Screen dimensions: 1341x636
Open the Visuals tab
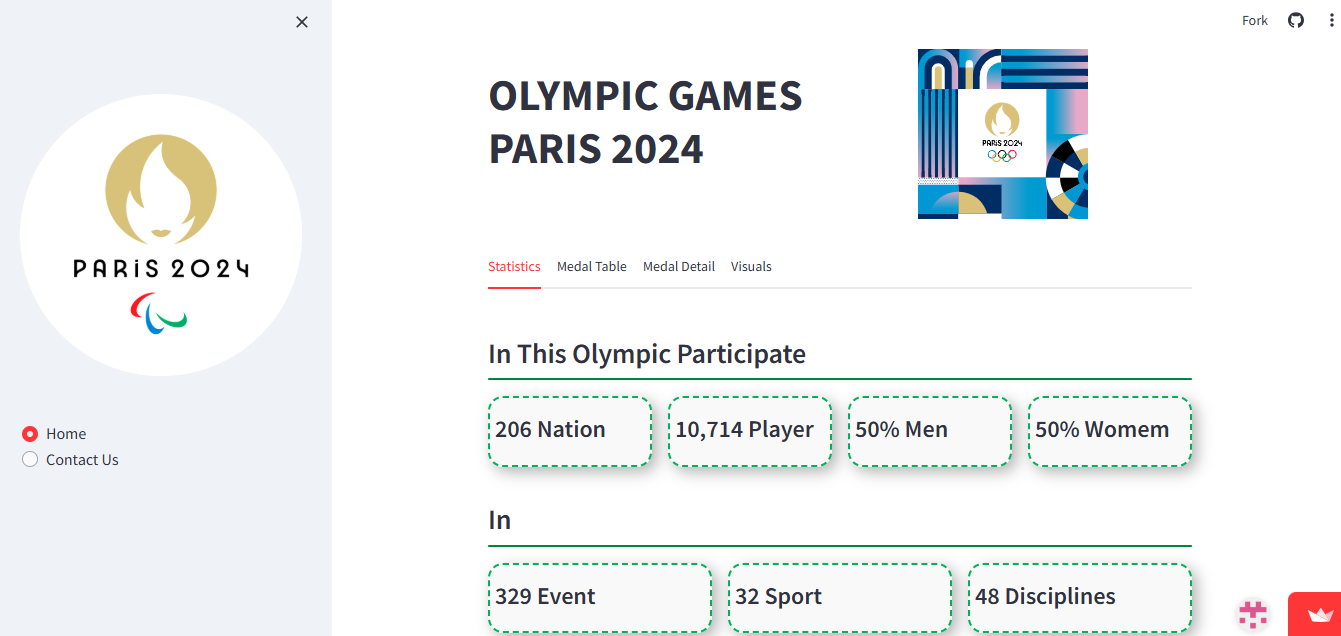751,267
